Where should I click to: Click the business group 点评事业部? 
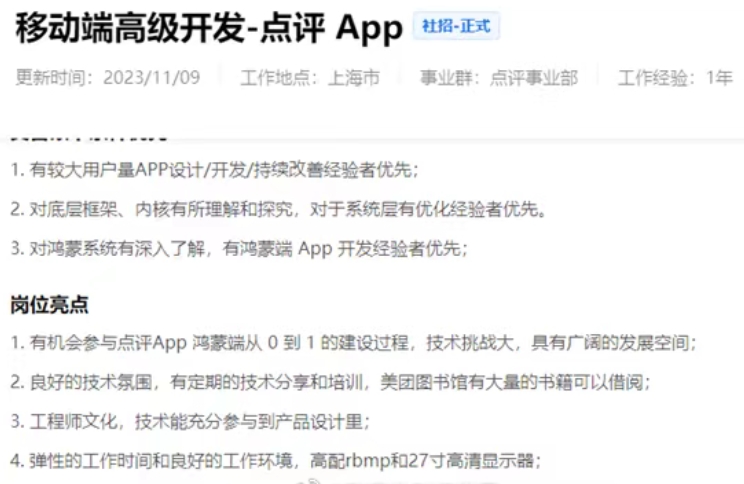533,77
